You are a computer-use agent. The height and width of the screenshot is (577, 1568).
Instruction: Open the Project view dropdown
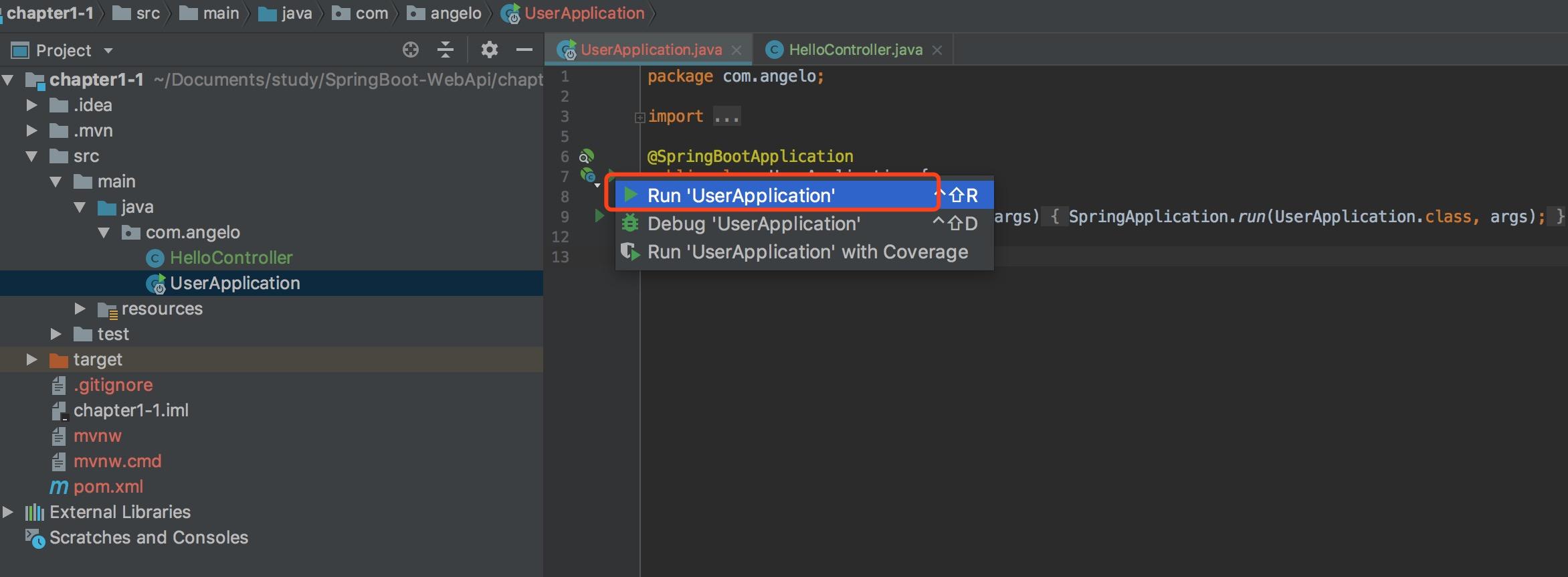point(108,51)
